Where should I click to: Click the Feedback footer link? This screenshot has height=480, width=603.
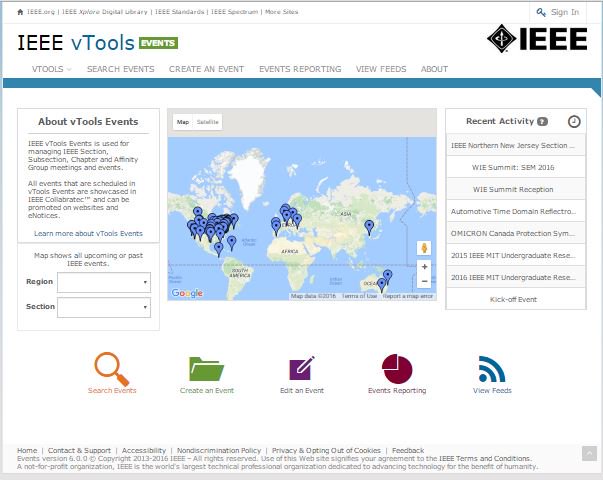(x=408, y=450)
